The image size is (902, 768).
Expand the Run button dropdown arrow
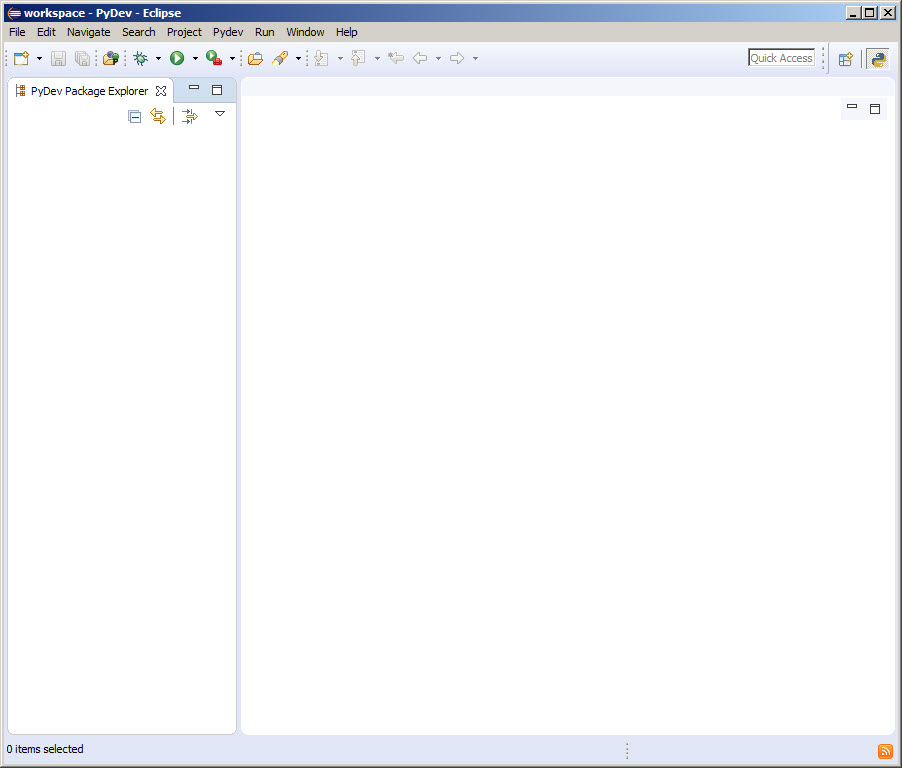tap(195, 59)
